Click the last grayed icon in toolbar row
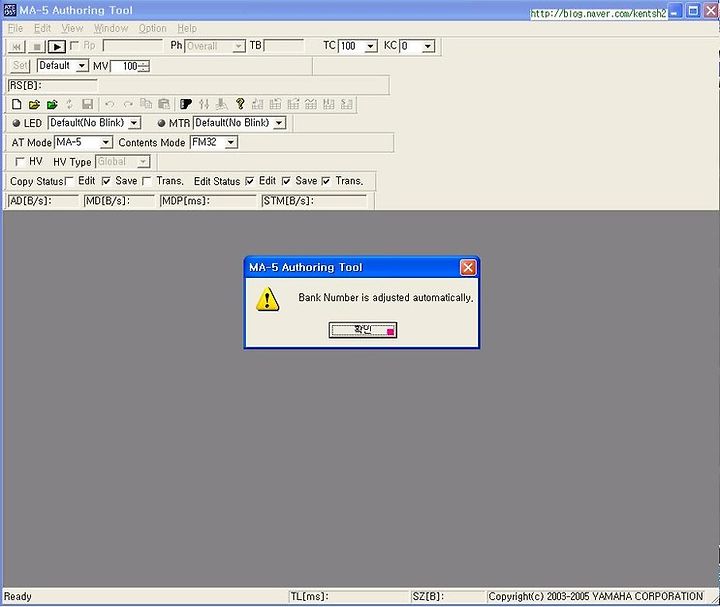Viewport: 720px width, 607px height. (347, 104)
